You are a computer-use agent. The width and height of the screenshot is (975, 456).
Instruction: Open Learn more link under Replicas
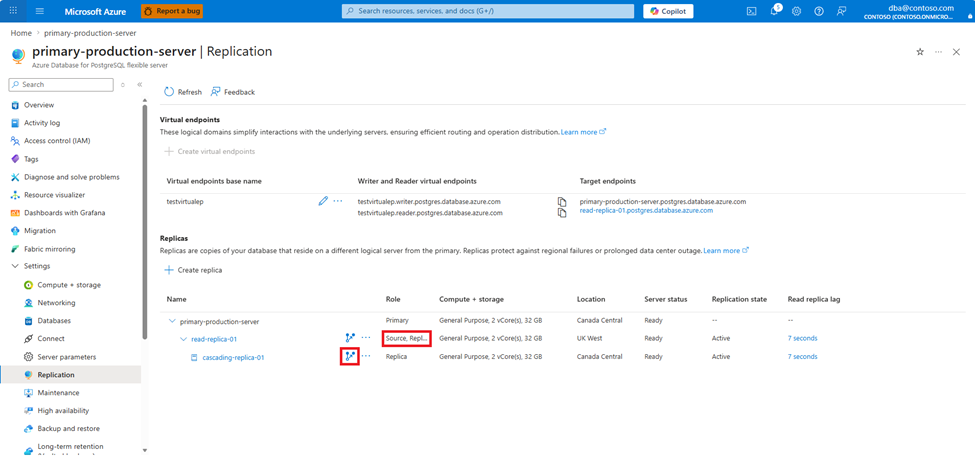point(726,251)
